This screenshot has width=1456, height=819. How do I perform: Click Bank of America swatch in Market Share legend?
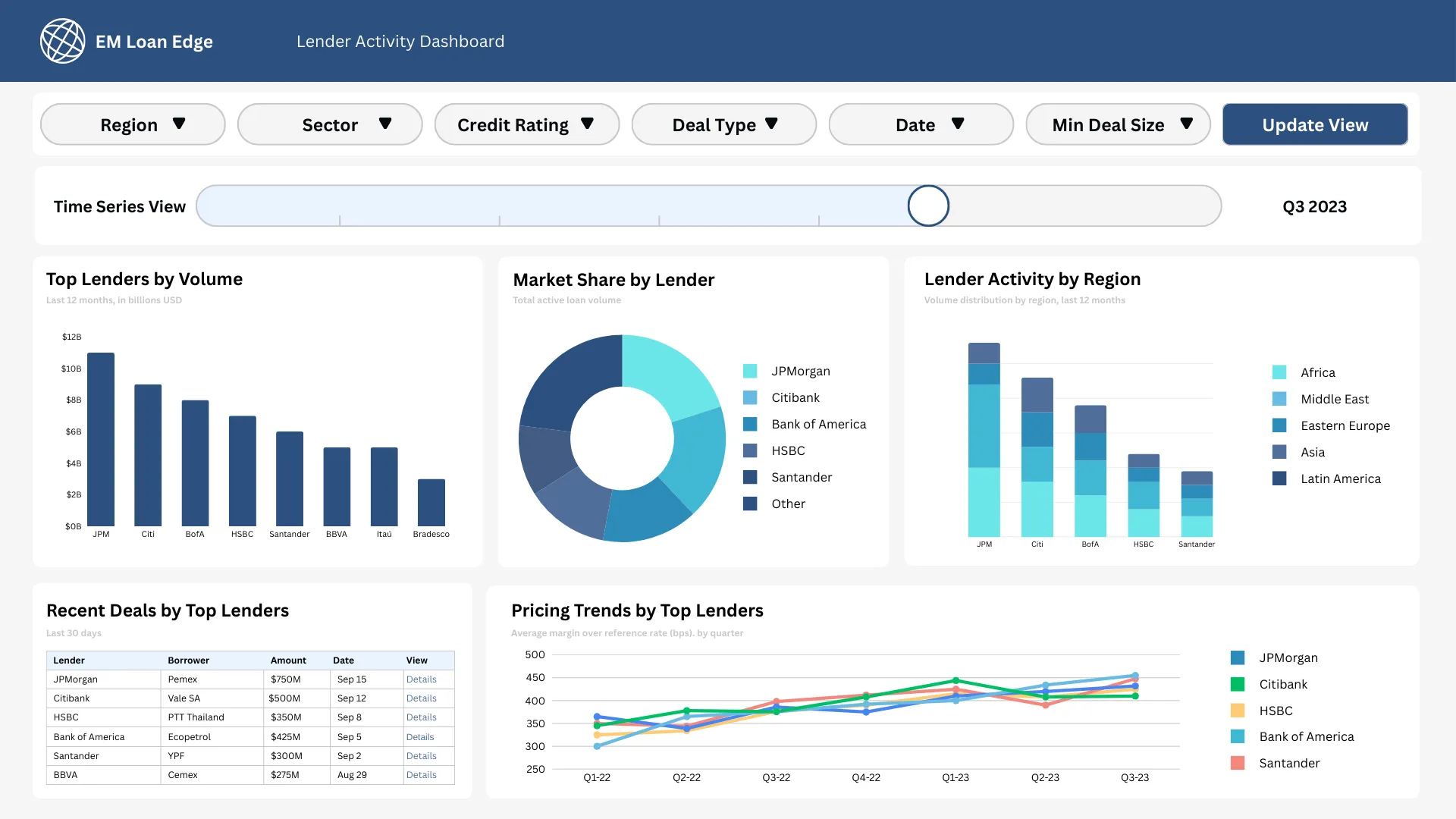750,424
